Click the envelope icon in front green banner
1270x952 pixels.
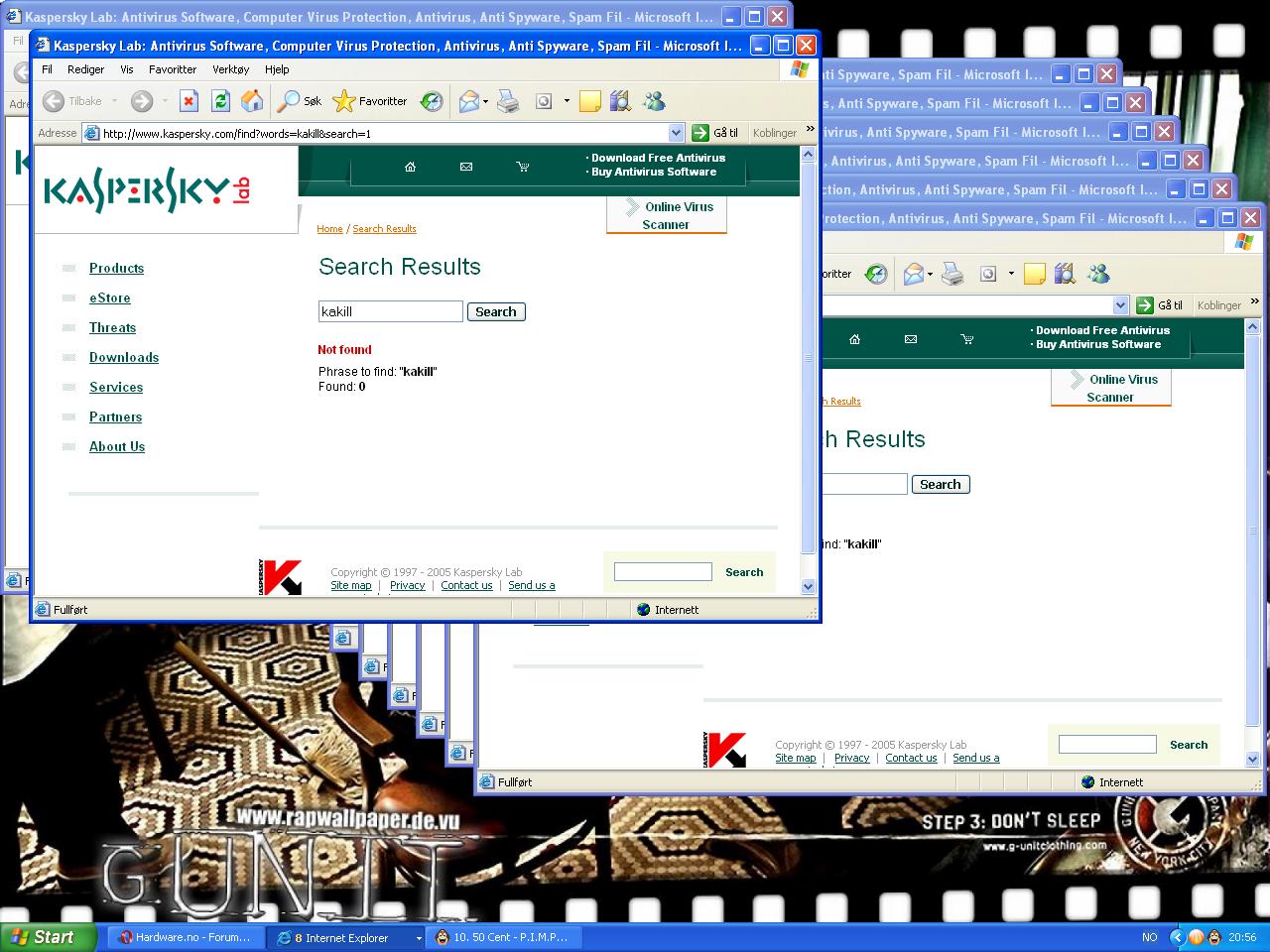pos(466,167)
